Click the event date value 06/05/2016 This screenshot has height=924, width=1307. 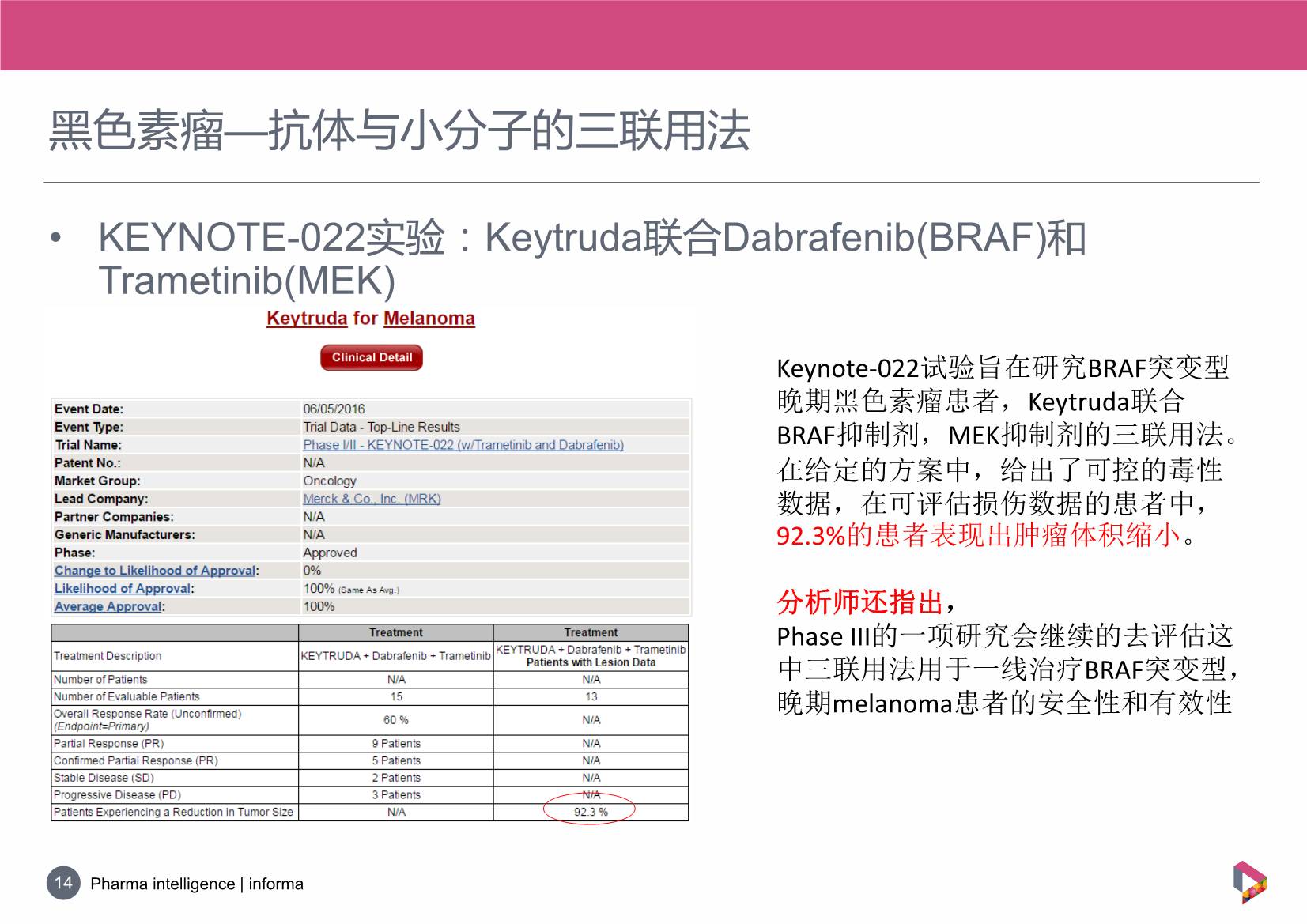pyautogui.click(x=334, y=409)
